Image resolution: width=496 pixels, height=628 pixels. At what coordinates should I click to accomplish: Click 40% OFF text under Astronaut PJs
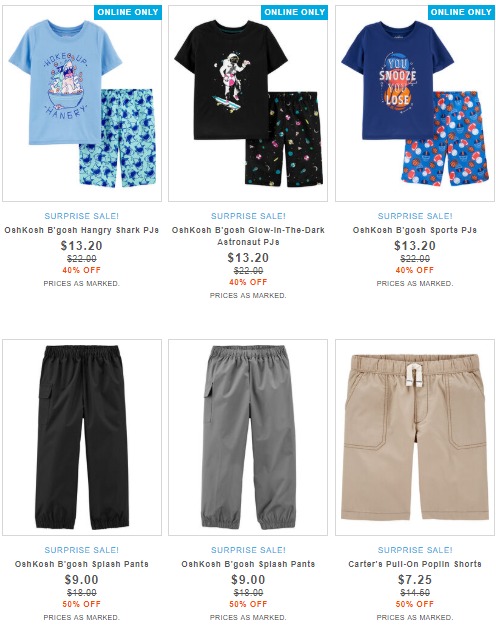pyautogui.click(x=248, y=282)
